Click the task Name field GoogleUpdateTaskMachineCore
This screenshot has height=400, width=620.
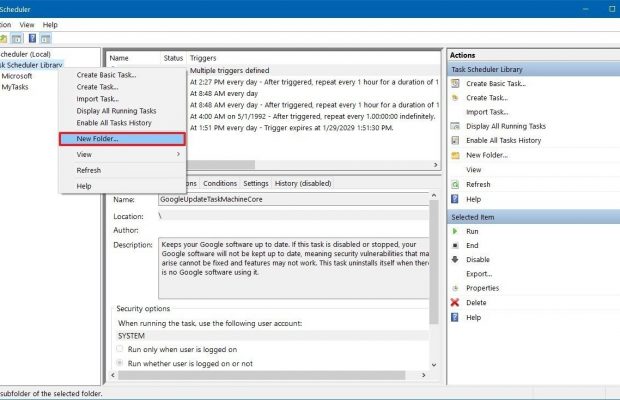pyautogui.click(x=290, y=200)
